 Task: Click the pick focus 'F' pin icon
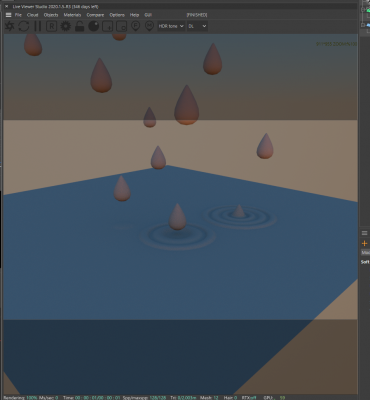coord(135,26)
